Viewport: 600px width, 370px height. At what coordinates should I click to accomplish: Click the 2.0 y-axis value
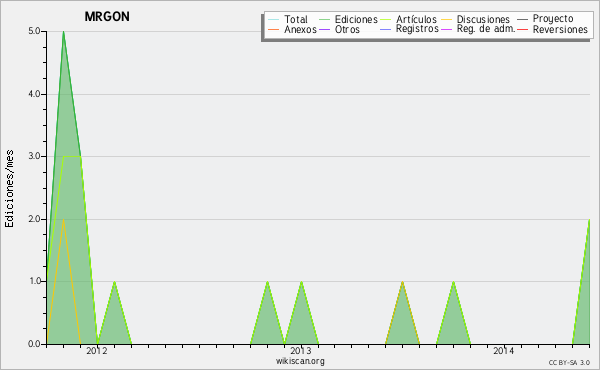[x=34, y=219]
